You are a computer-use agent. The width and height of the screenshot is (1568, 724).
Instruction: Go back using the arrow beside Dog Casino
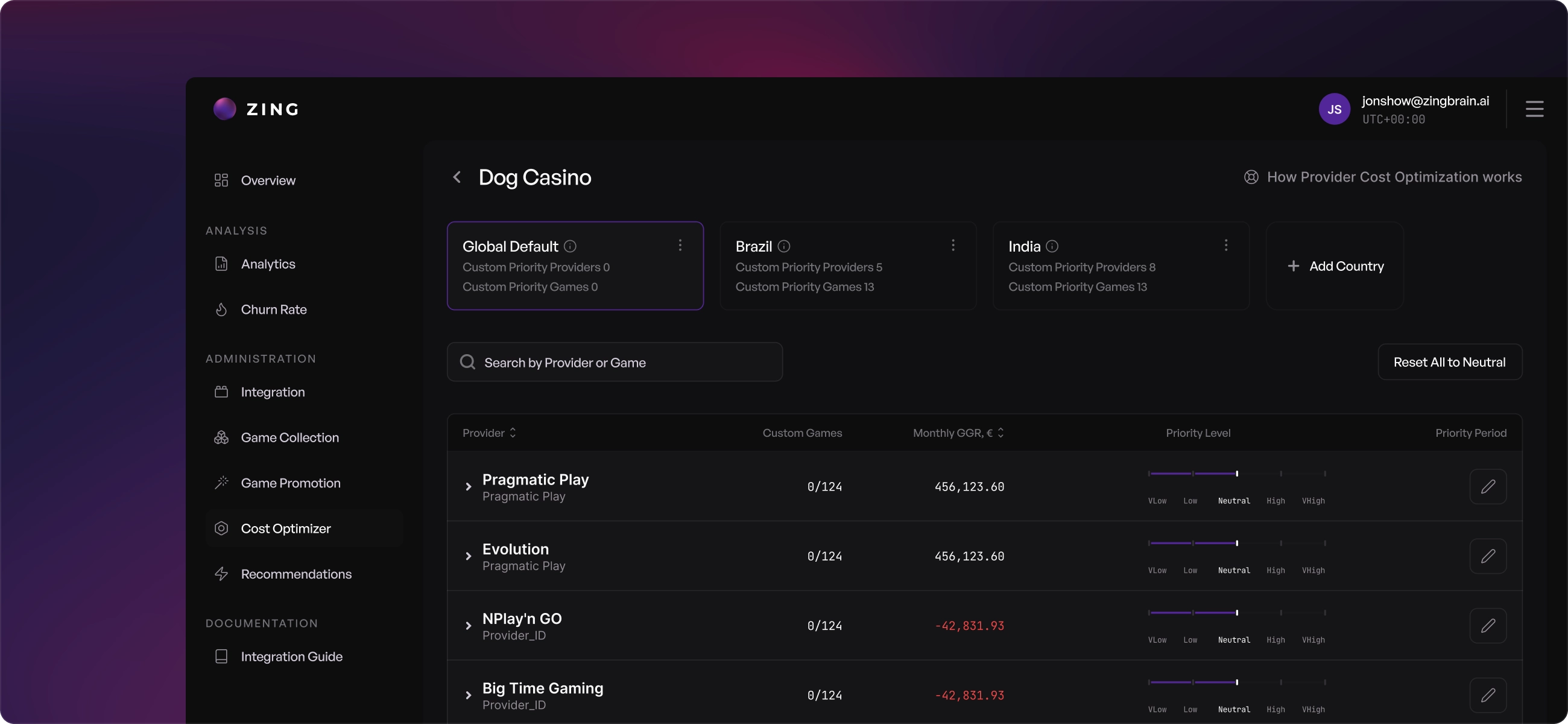coord(457,177)
